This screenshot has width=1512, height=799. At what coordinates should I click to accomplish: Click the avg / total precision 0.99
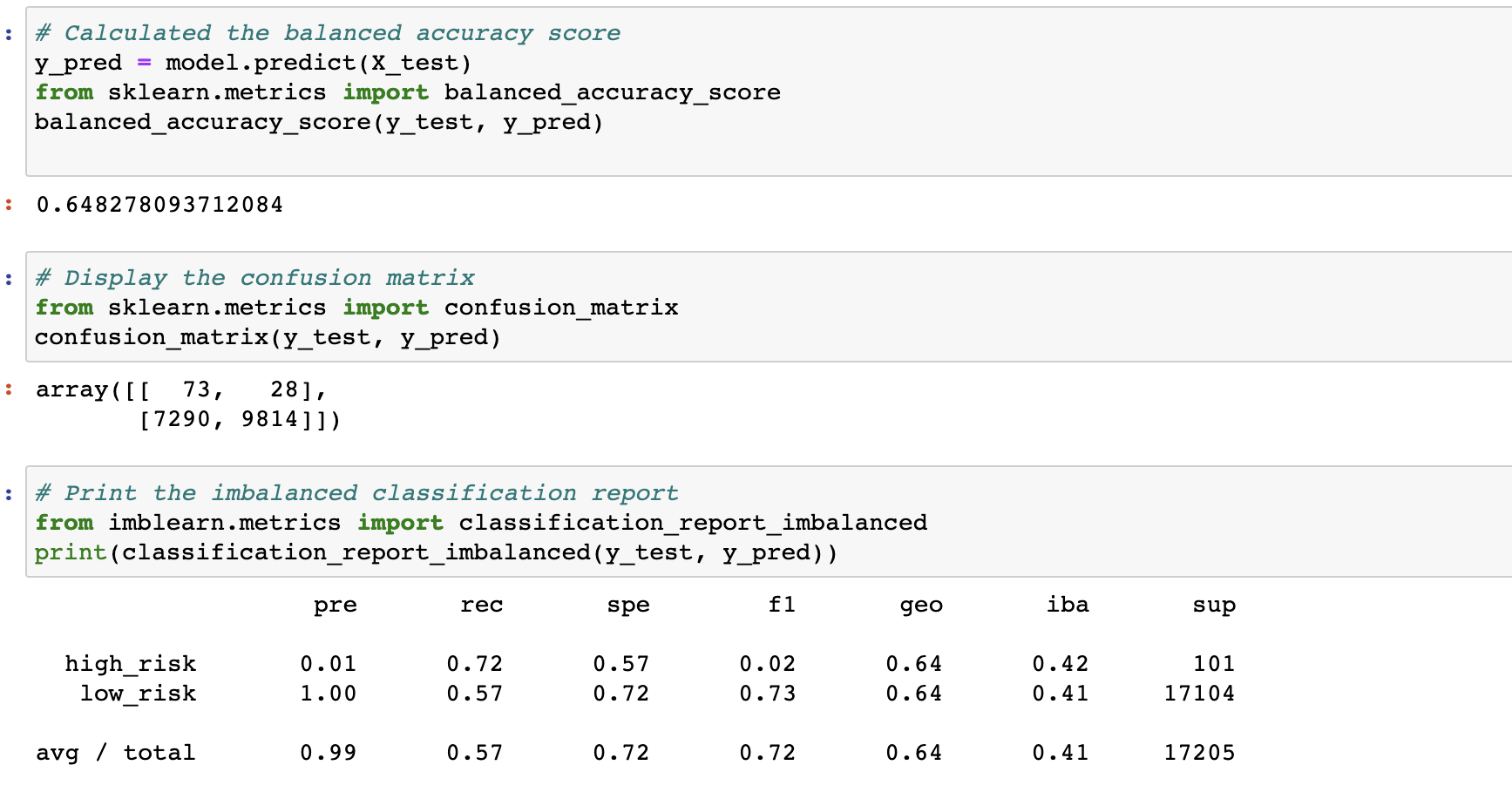pyautogui.click(x=329, y=753)
